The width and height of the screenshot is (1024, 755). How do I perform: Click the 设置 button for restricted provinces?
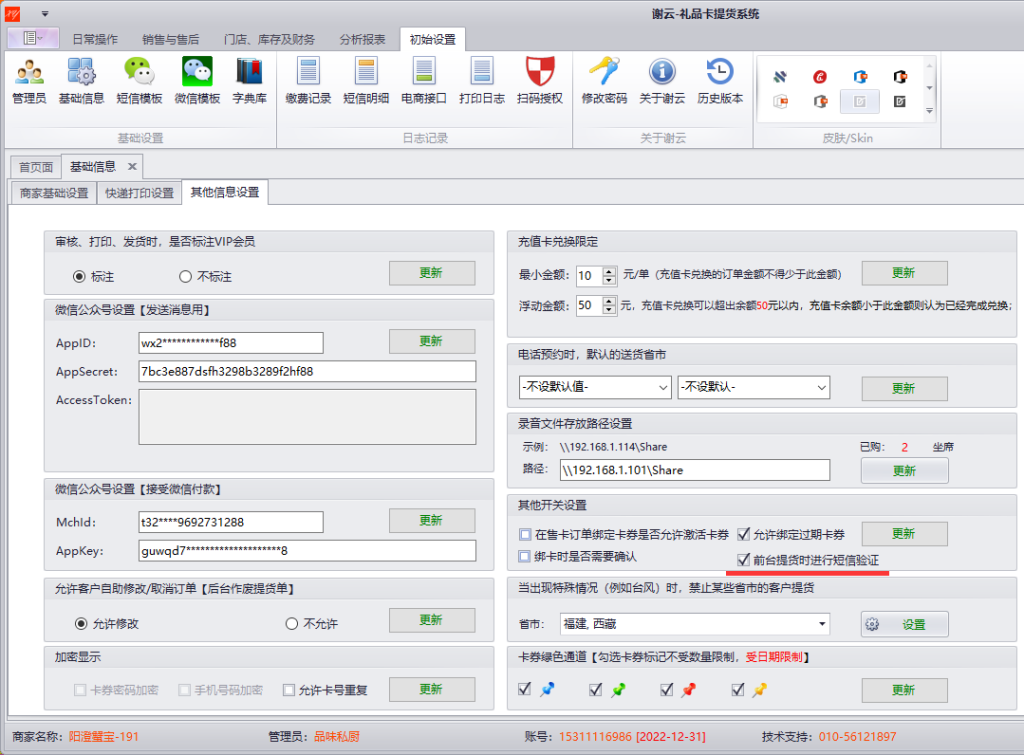904,624
